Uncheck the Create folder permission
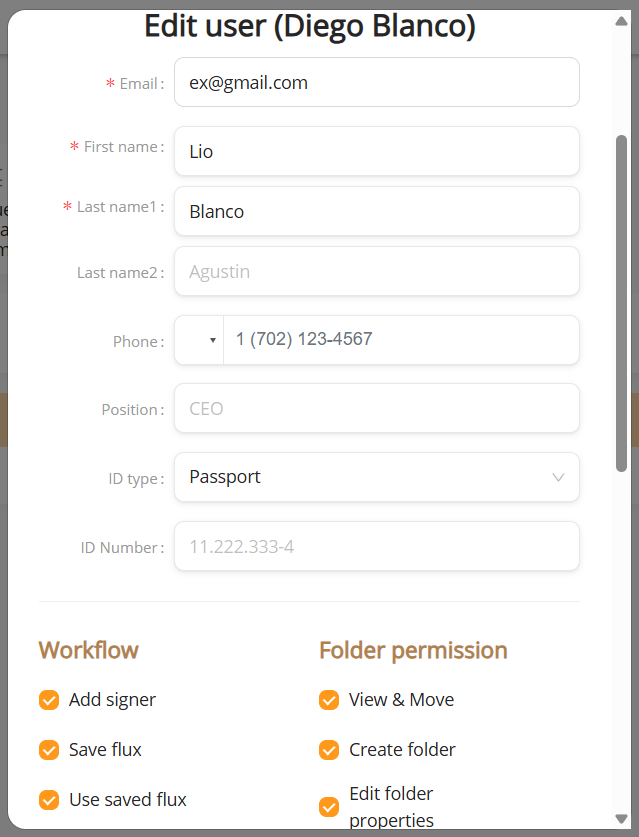This screenshot has width=639, height=837. 329,750
